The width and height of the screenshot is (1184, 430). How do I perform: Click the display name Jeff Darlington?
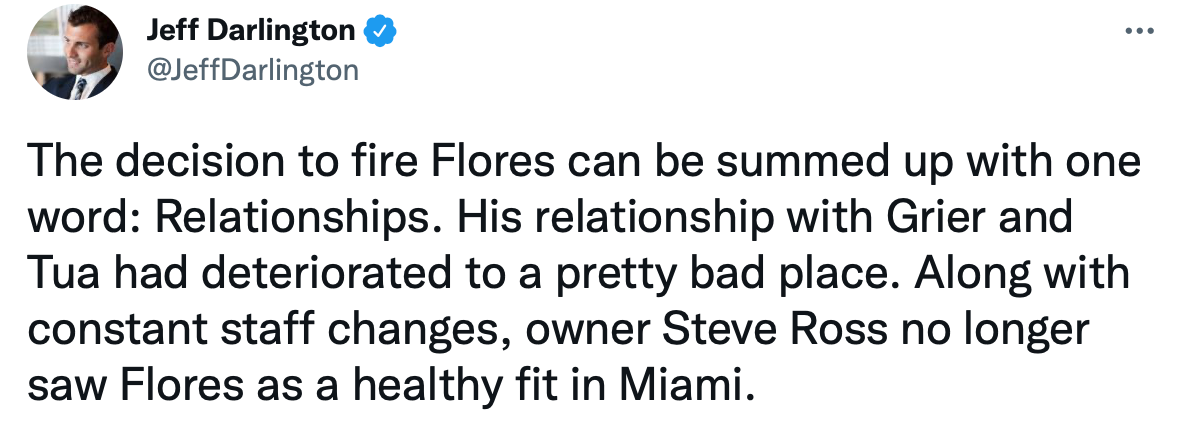[x=250, y=31]
